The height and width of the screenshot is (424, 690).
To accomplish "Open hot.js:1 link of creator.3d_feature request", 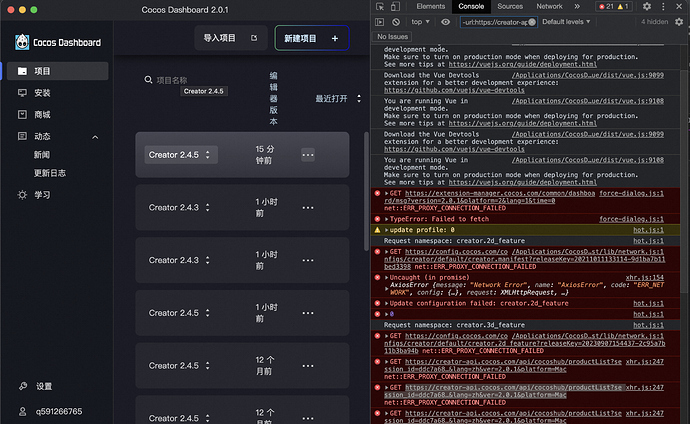I will [x=648, y=325].
